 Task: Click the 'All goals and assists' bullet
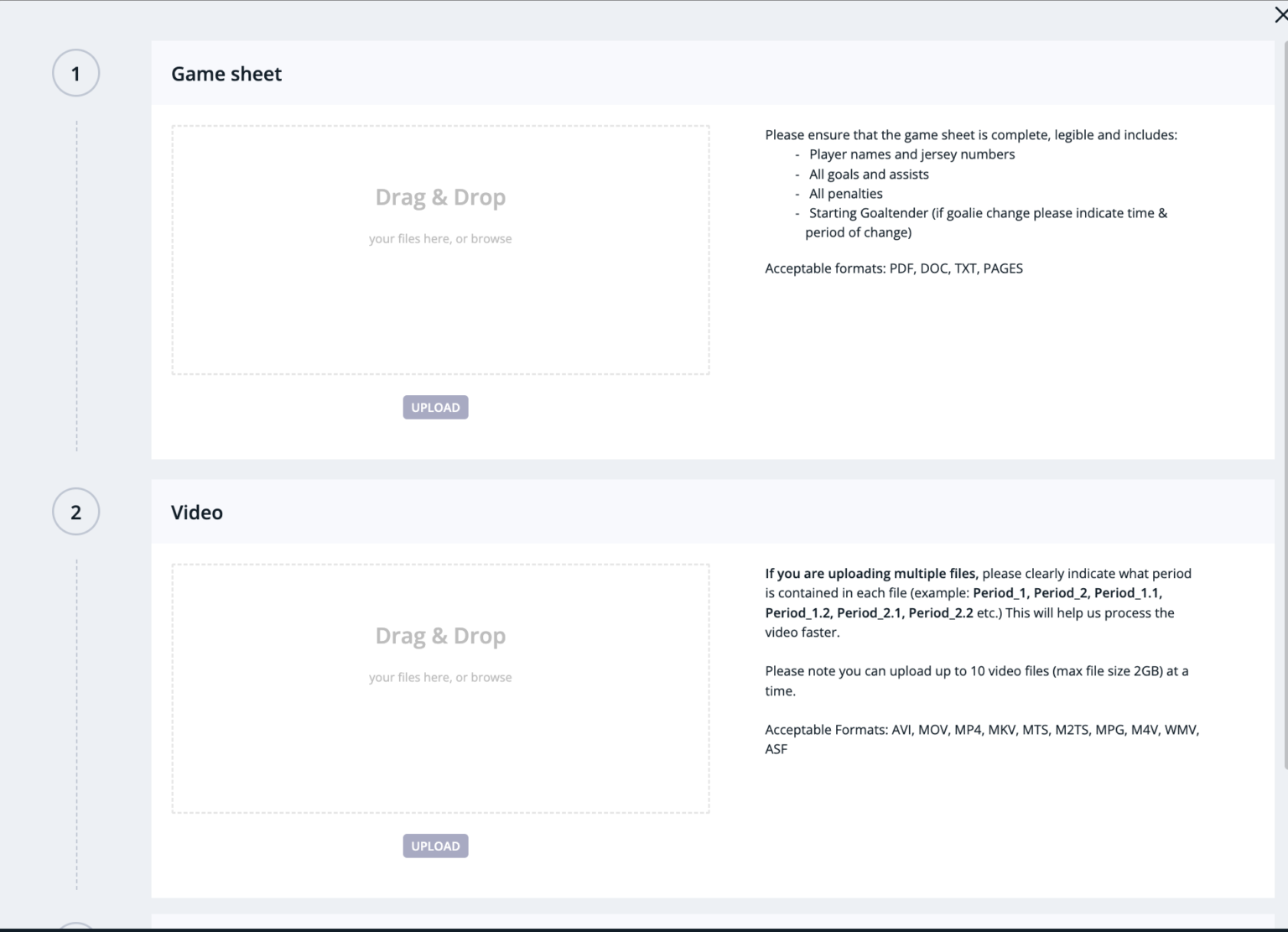tap(869, 174)
